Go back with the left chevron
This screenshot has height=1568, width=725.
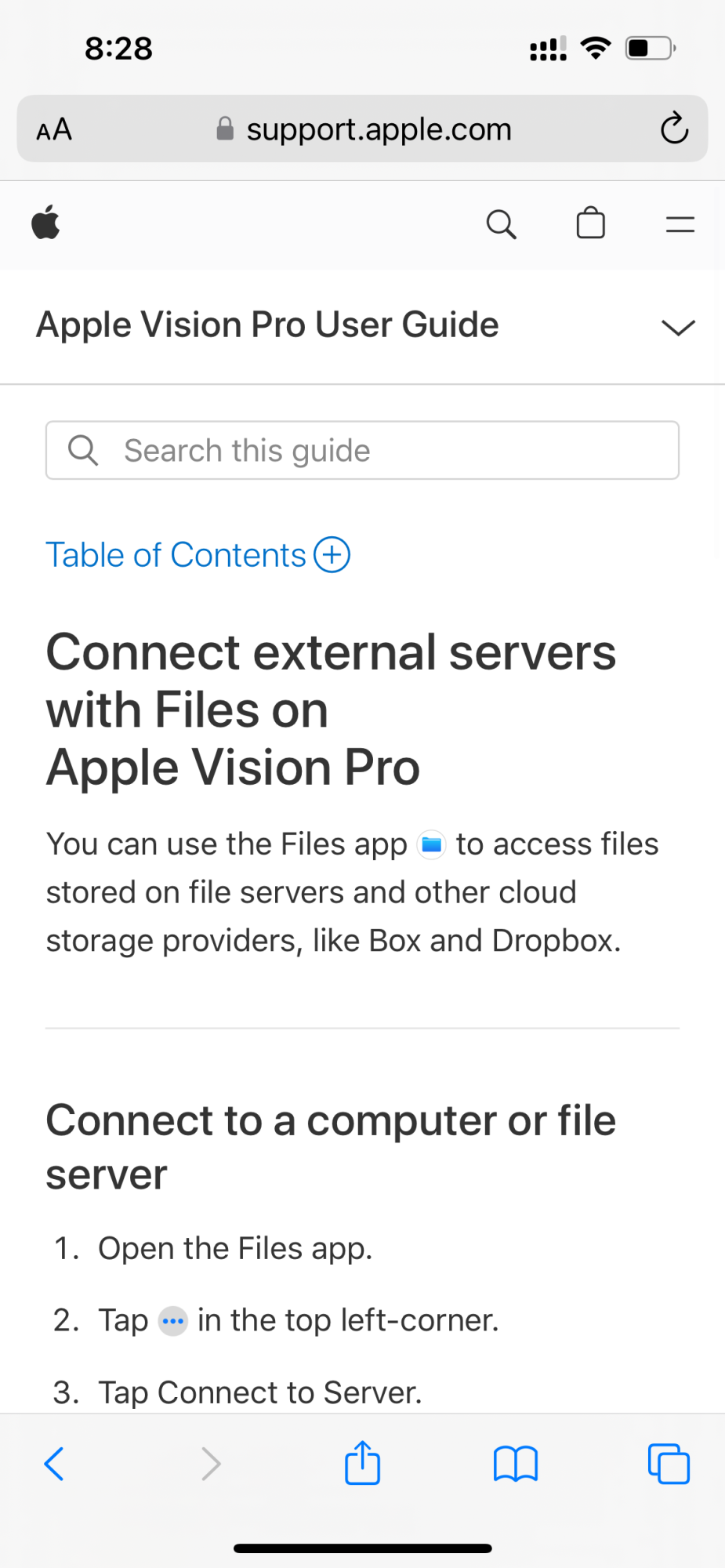pos(54,1464)
